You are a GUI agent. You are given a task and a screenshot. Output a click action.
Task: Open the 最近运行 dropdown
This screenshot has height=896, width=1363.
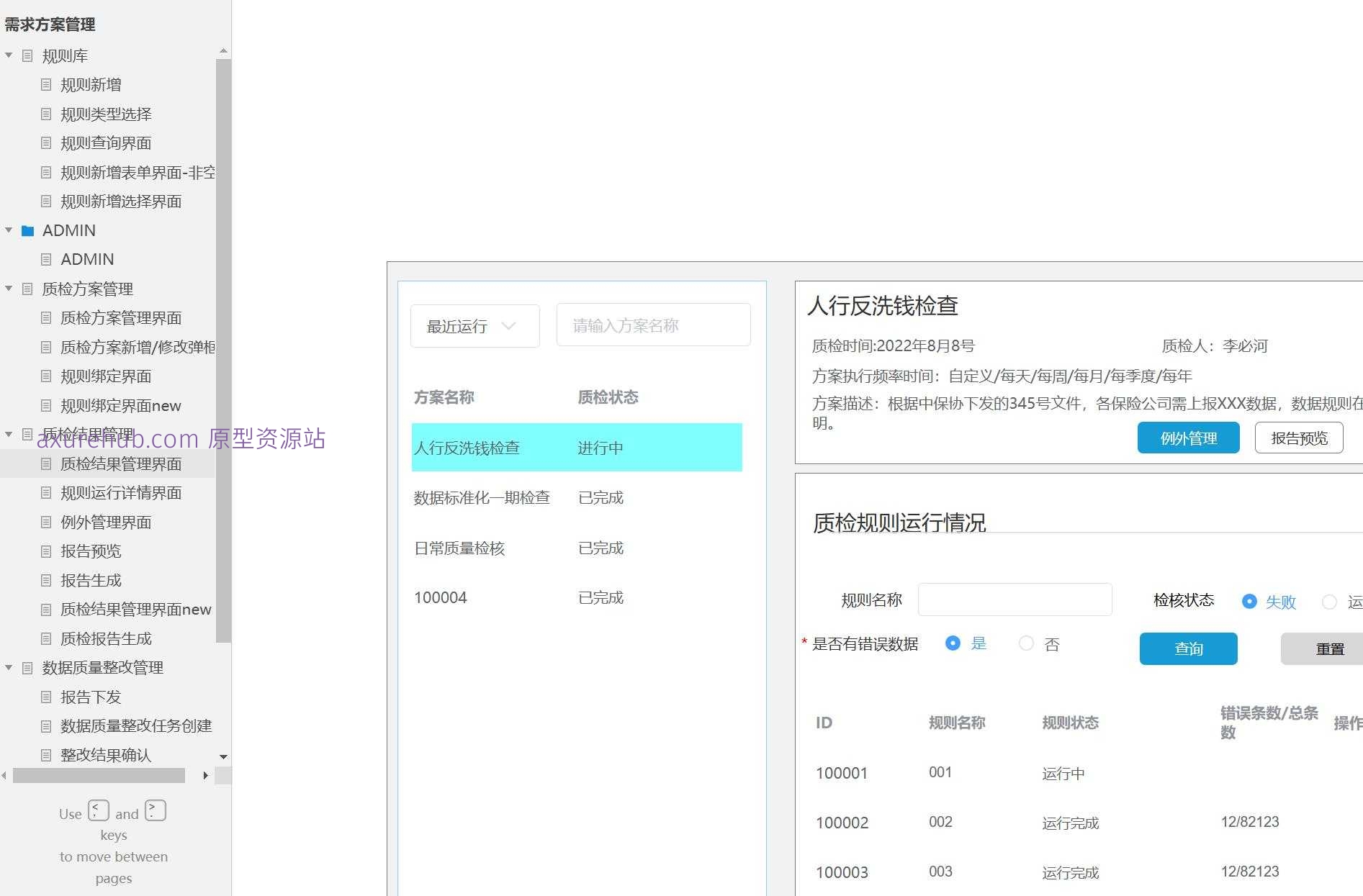click(474, 325)
